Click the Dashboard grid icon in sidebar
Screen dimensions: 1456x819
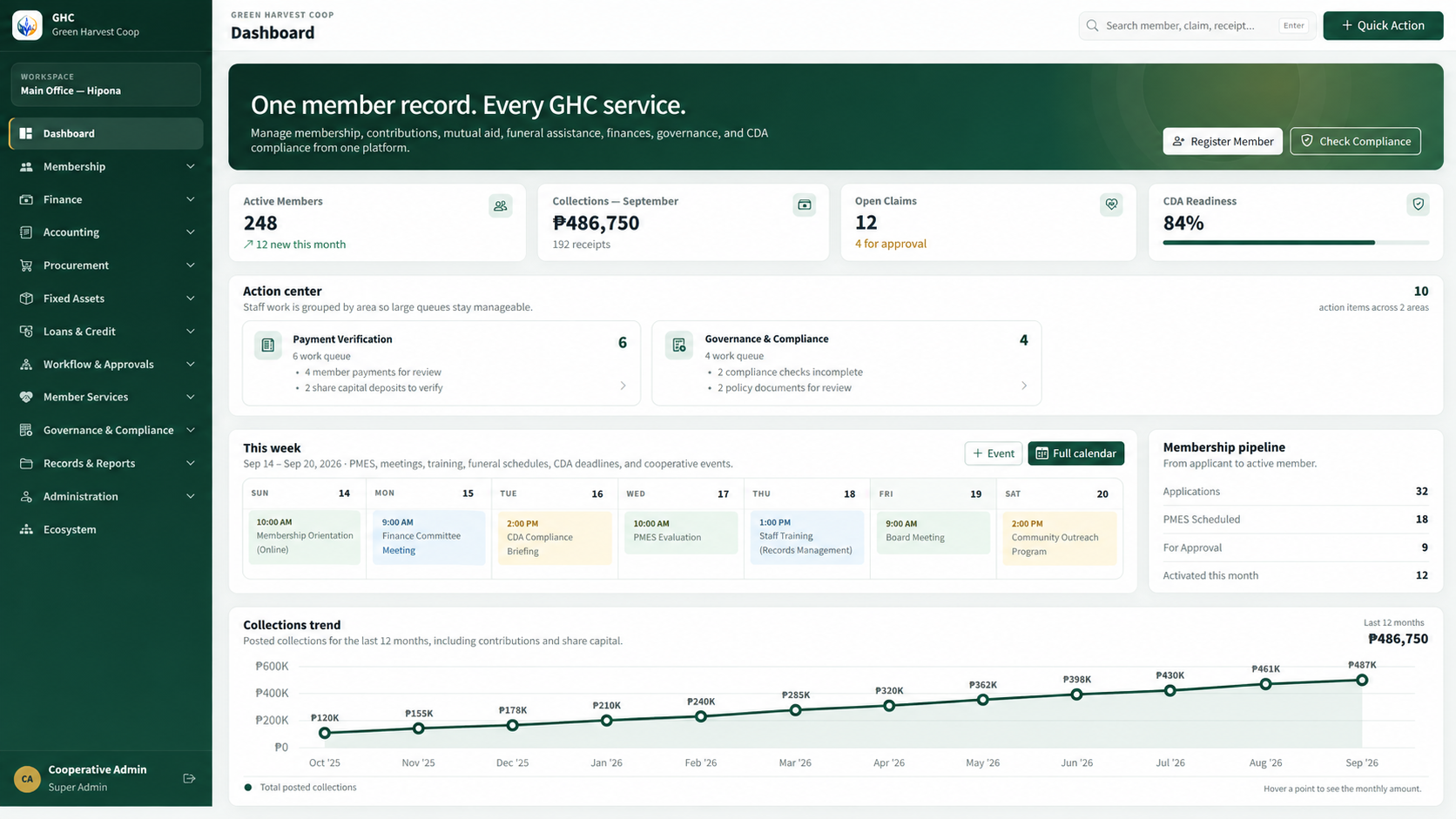(x=26, y=133)
